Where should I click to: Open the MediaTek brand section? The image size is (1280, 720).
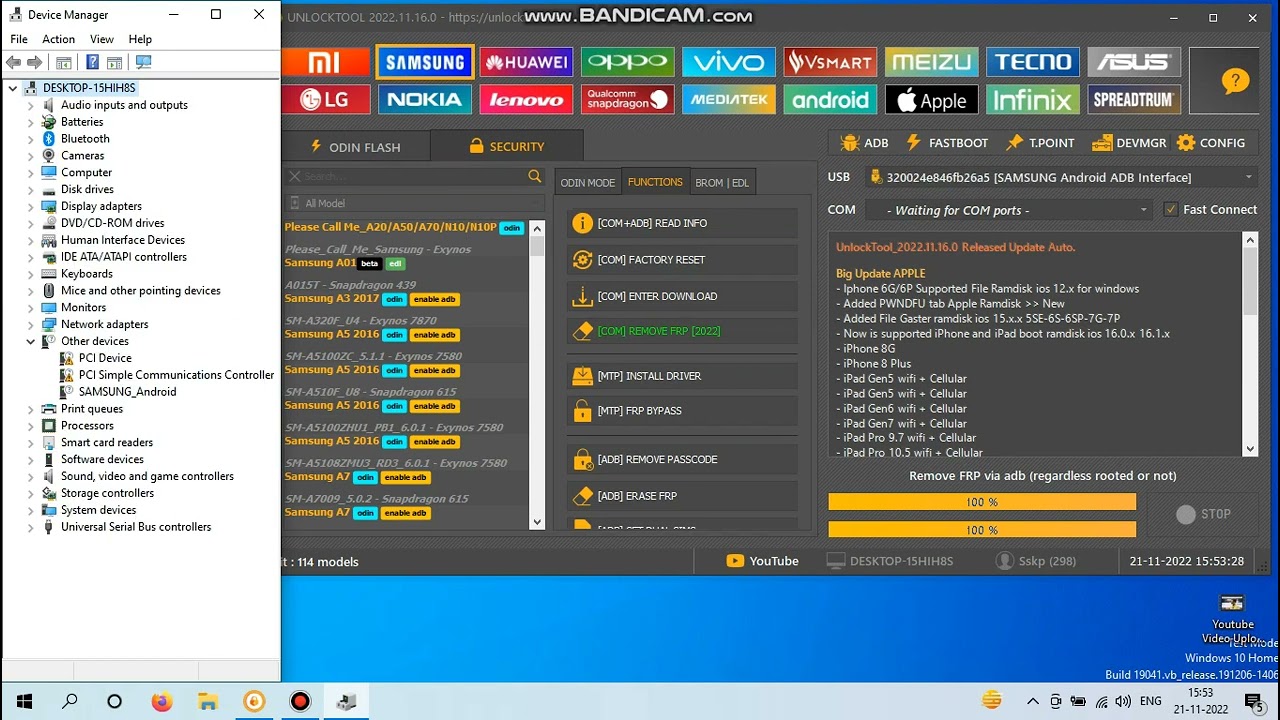click(x=728, y=99)
